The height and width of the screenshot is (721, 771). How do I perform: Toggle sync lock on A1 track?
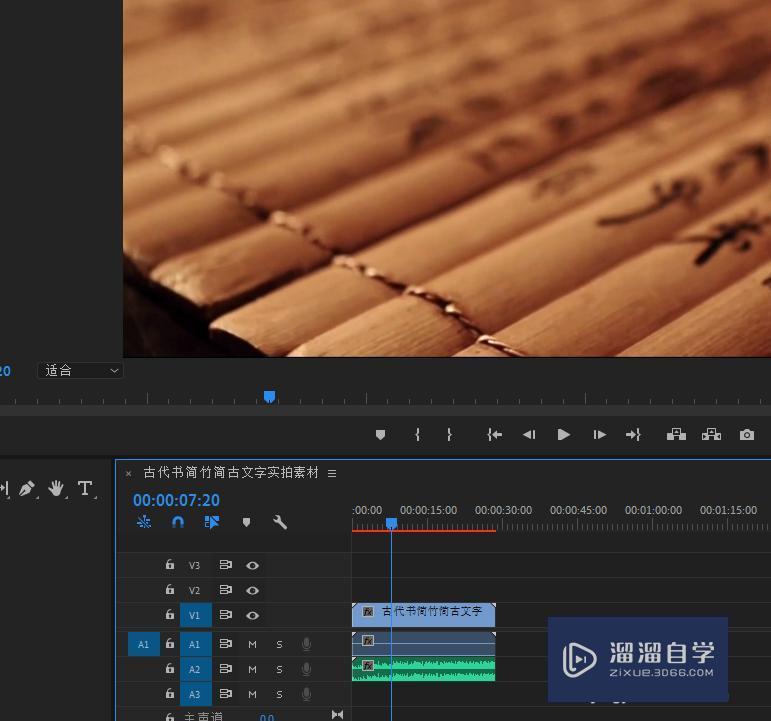click(226, 644)
